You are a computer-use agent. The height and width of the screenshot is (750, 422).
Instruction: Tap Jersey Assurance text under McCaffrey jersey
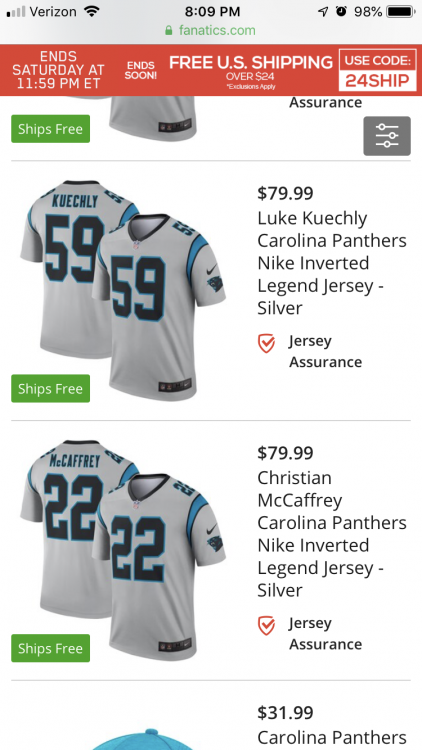[325, 634]
